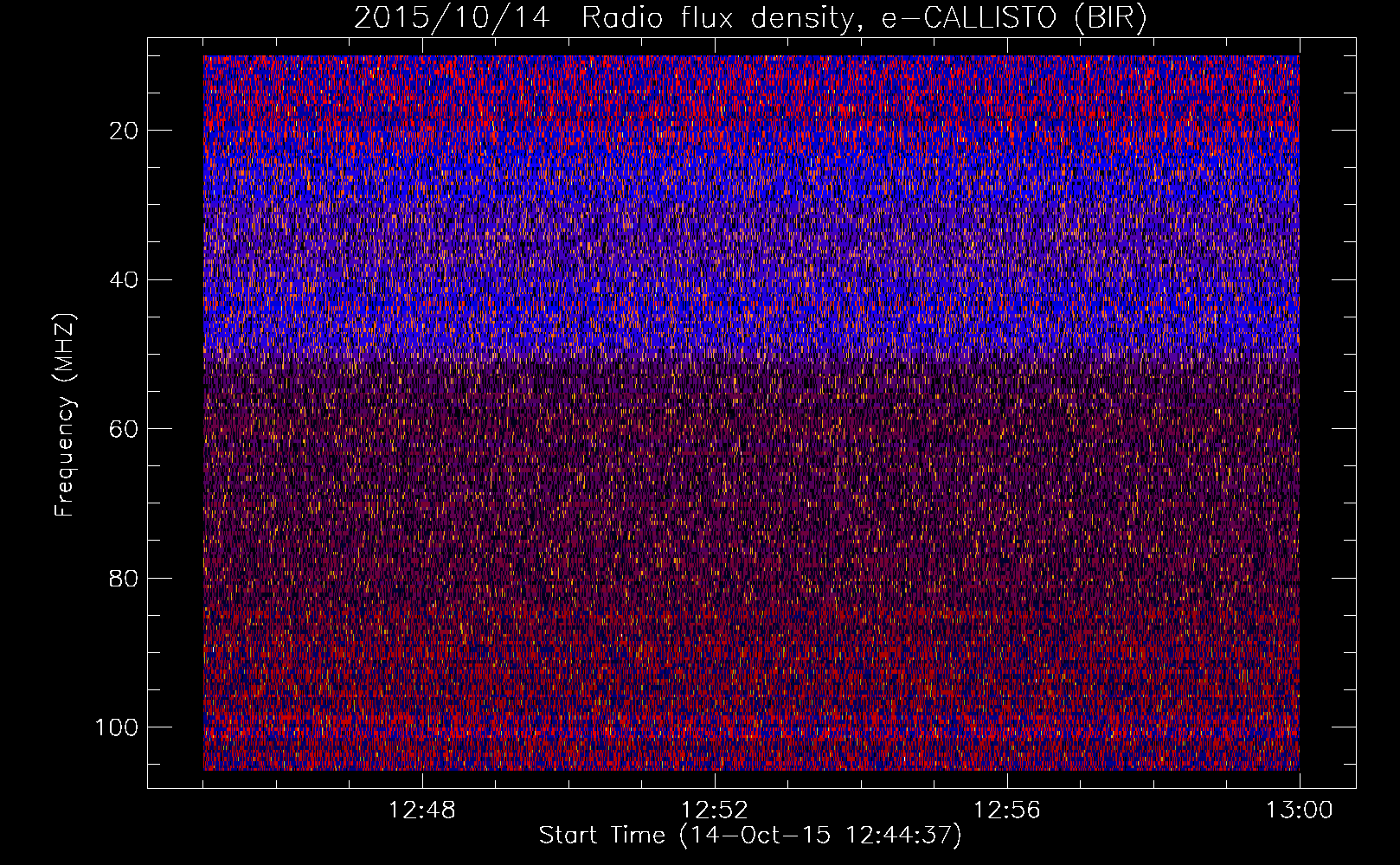The width and height of the screenshot is (1400, 865).
Task: Click the 100 MHz frequency tick label
Action: point(117,727)
